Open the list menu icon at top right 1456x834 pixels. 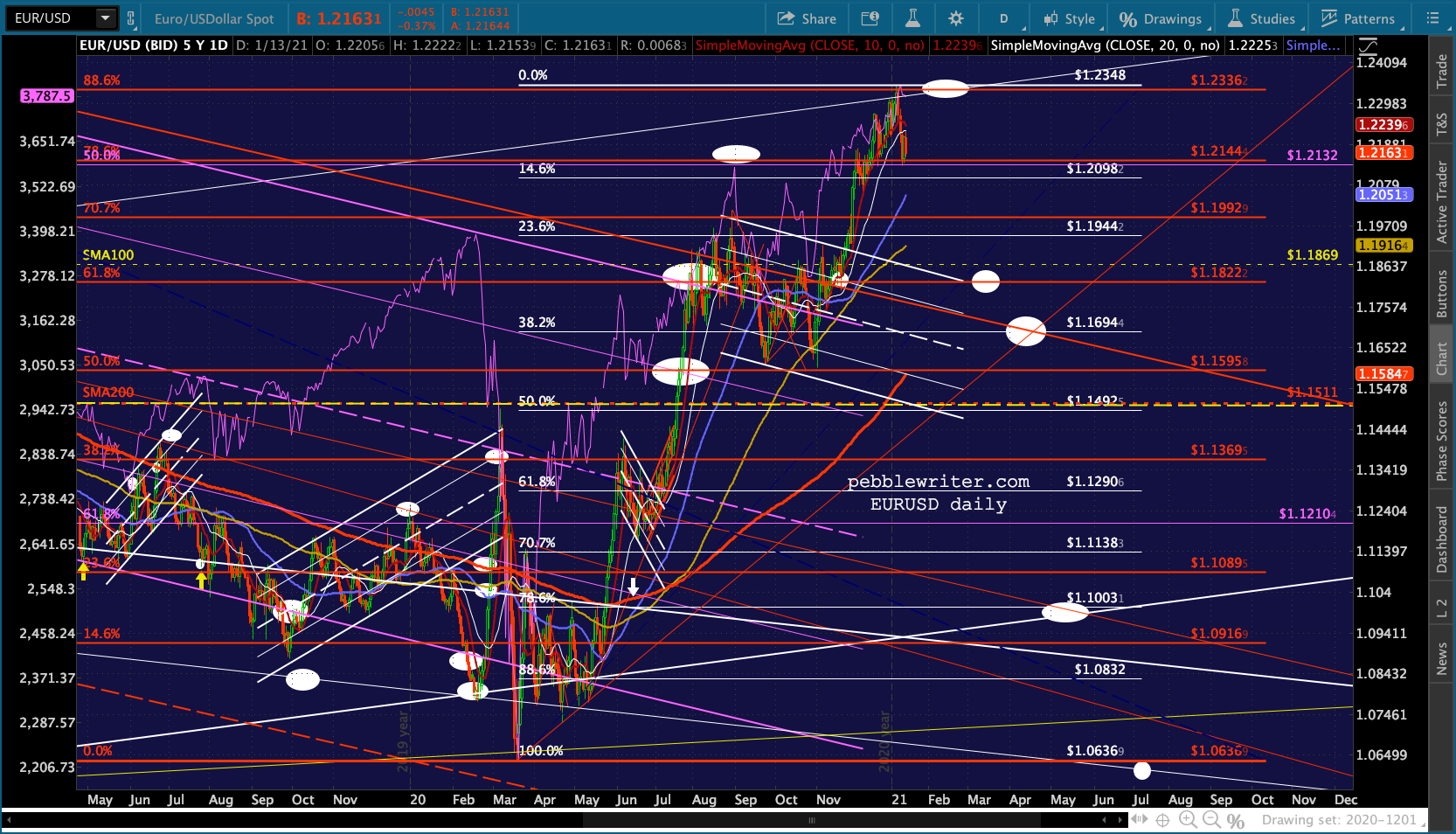point(1432,18)
